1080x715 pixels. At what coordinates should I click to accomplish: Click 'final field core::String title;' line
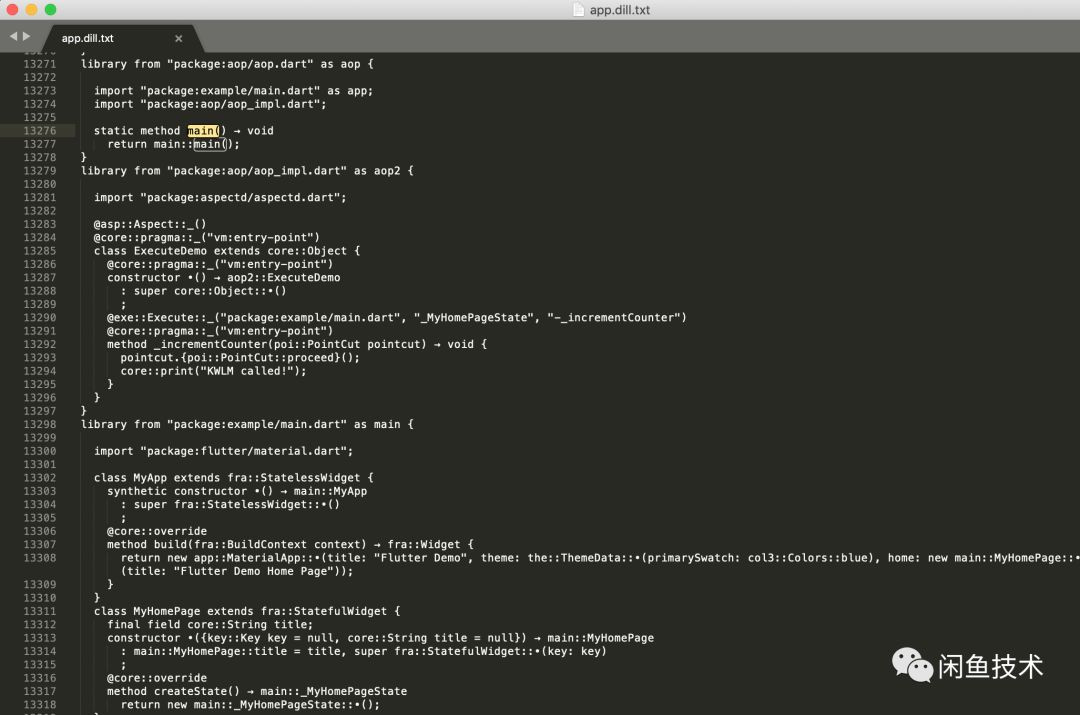pyautogui.click(x=210, y=625)
